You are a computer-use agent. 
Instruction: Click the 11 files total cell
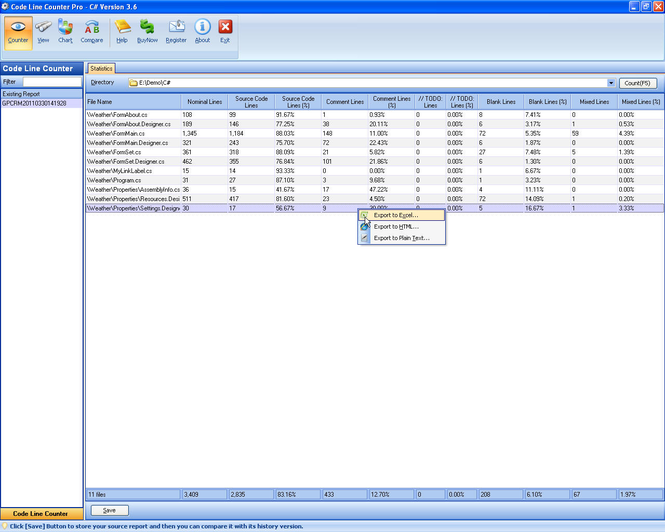133,494
